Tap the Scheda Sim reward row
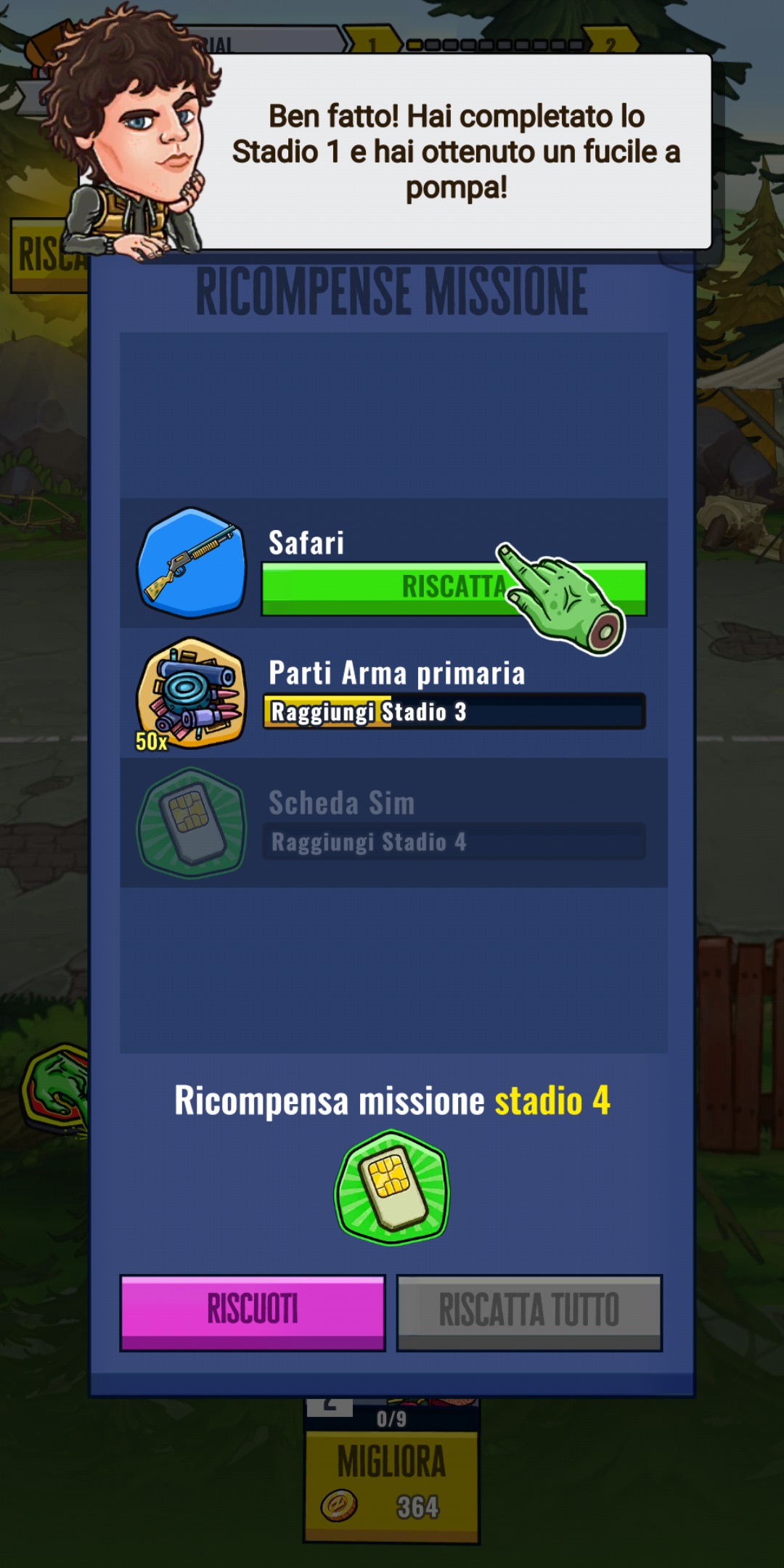Image resolution: width=784 pixels, height=1568 pixels. (x=393, y=822)
